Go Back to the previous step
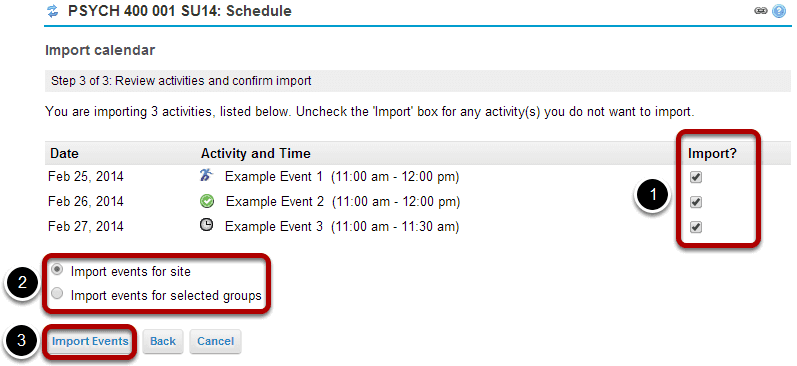This screenshot has height=366, width=797. tap(163, 341)
